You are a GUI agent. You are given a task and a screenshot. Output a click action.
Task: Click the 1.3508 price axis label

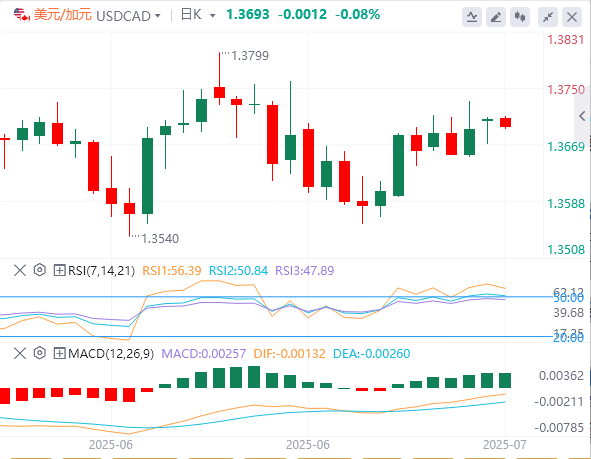[566, 249]
